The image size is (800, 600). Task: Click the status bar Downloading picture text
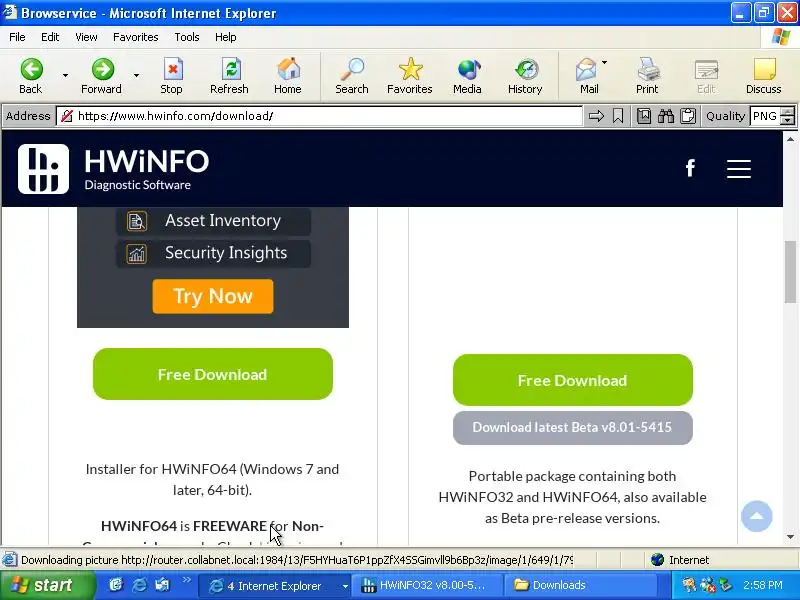(x=296, y=560)
